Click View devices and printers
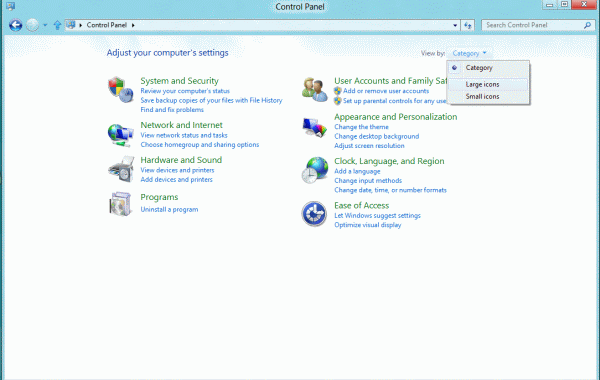 (x=177, y=170)
